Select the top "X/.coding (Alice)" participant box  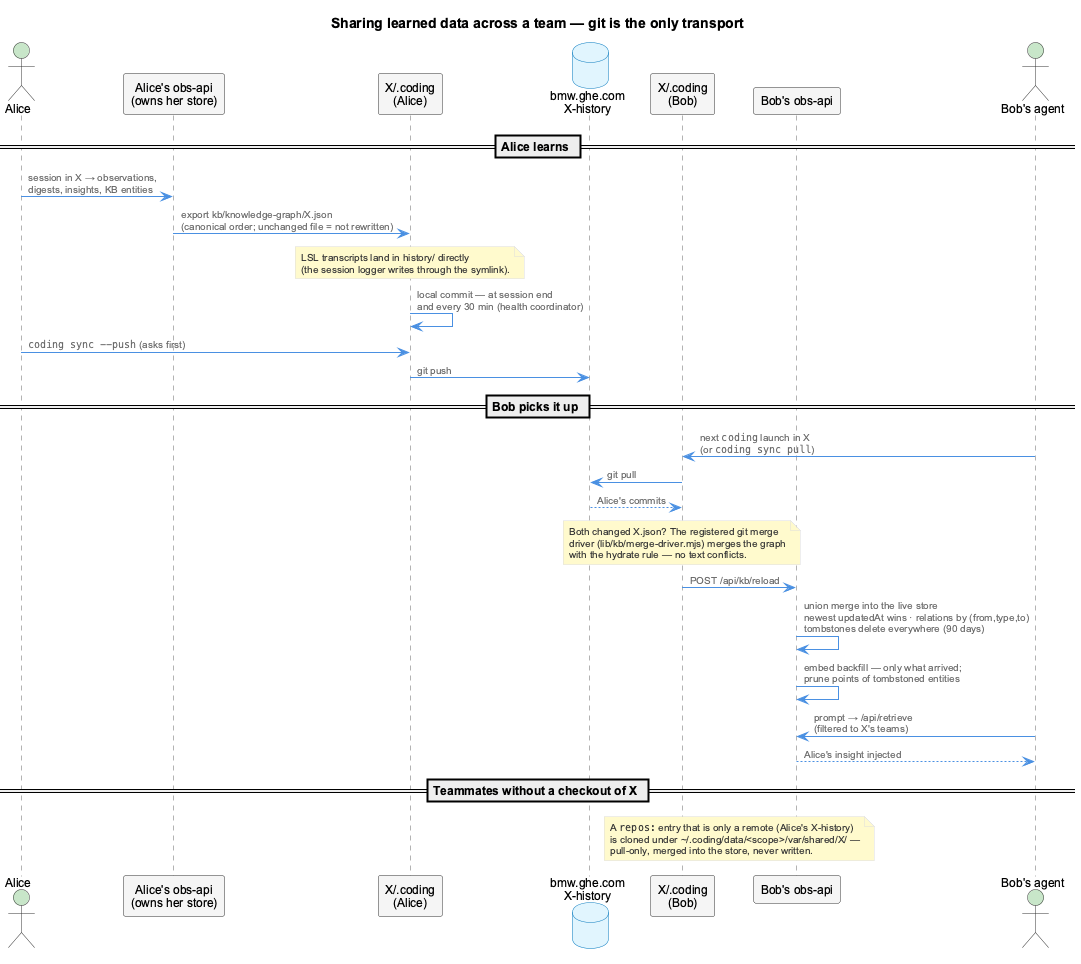coord(410,94)
